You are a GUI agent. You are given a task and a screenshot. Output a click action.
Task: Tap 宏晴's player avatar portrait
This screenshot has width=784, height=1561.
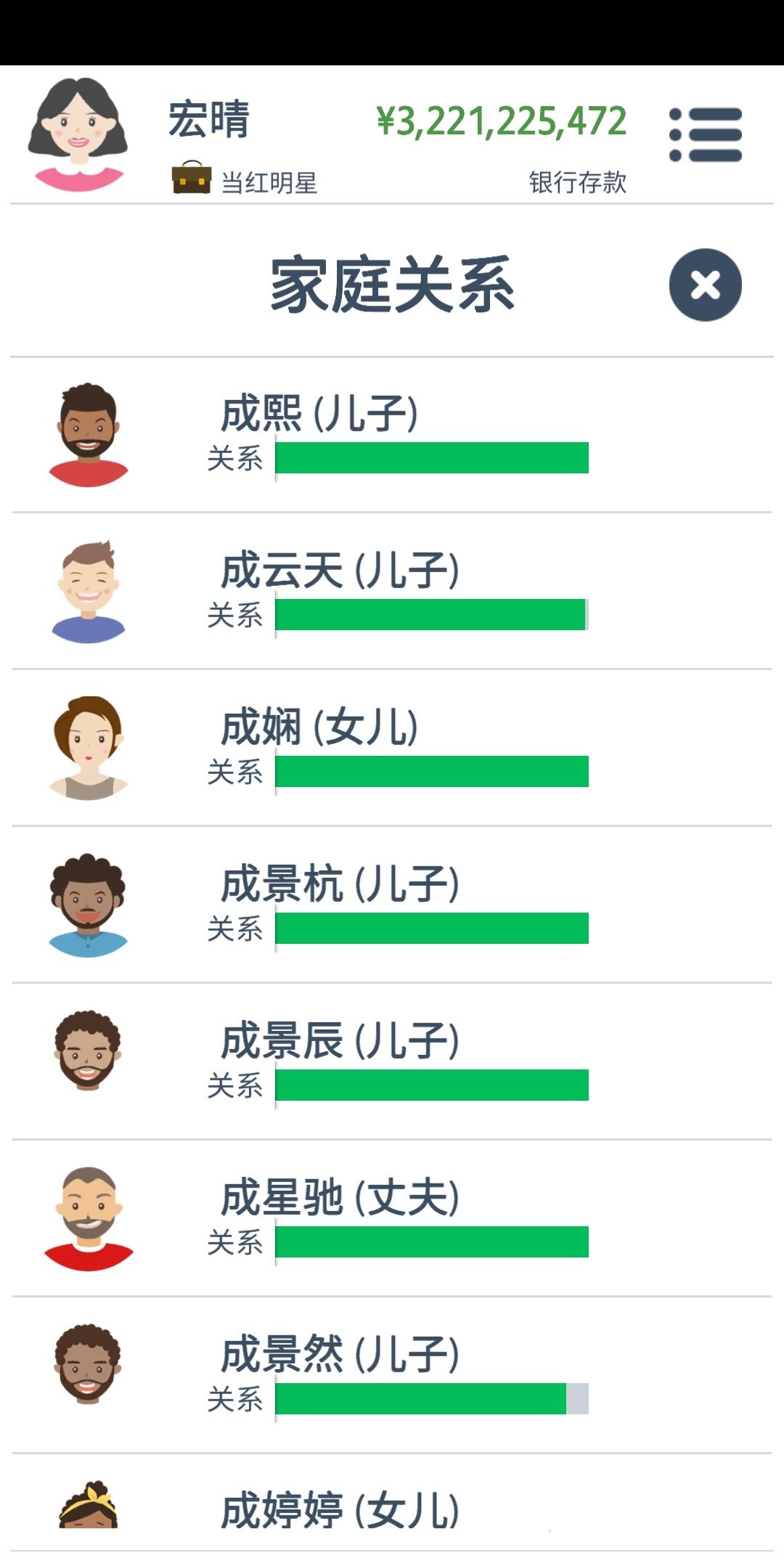click(78, 135)
